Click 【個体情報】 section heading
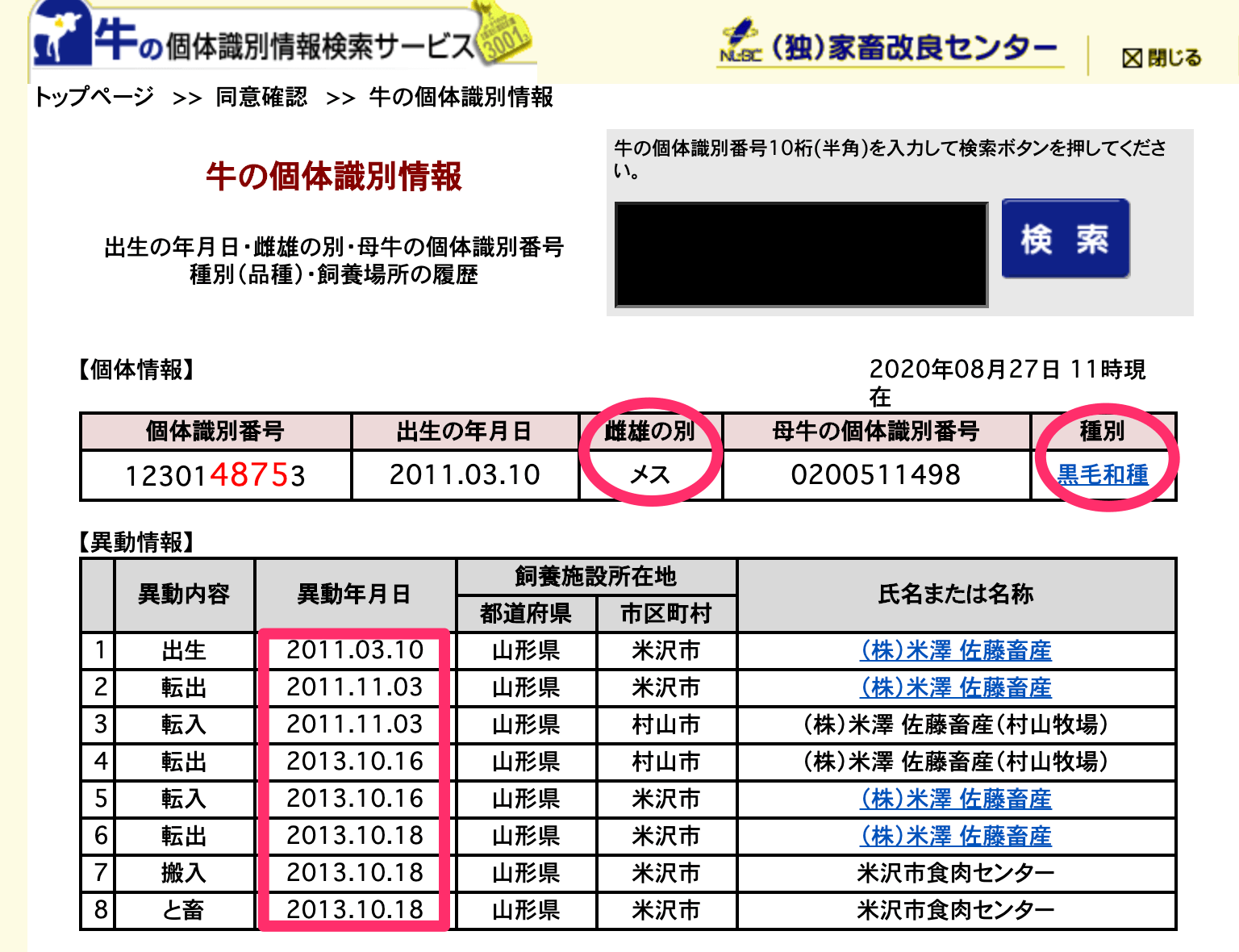This screenshot has height=952, width=1239. [136, 370]
